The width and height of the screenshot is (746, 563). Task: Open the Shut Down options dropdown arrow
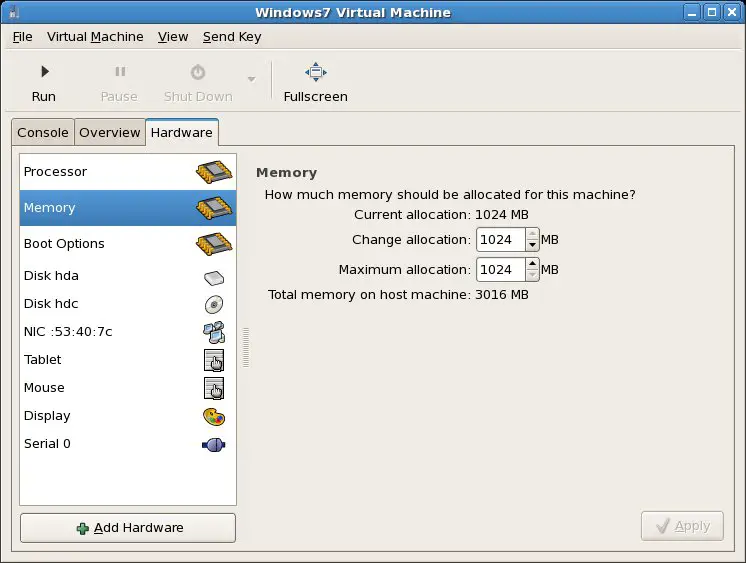pos(251,80)
